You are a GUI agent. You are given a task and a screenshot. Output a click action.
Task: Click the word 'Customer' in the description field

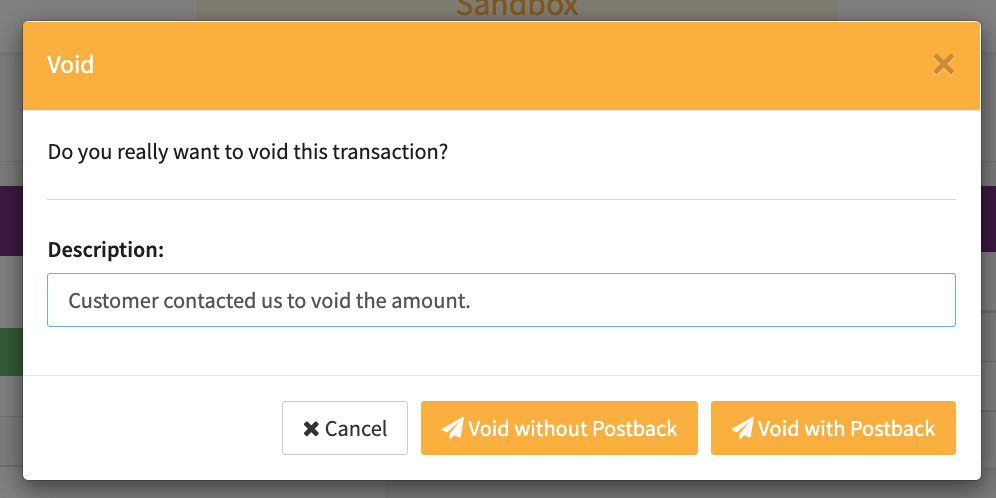[108, 300]
